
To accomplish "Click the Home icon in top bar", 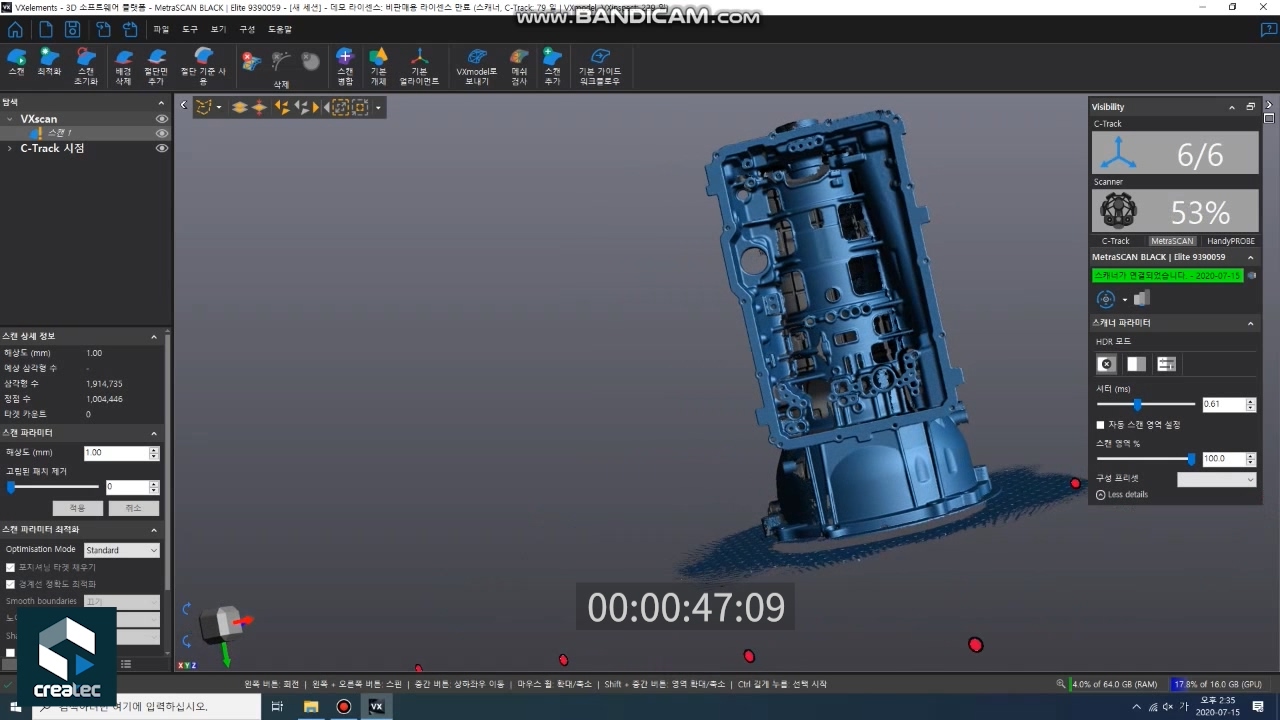I will [15, 30].
